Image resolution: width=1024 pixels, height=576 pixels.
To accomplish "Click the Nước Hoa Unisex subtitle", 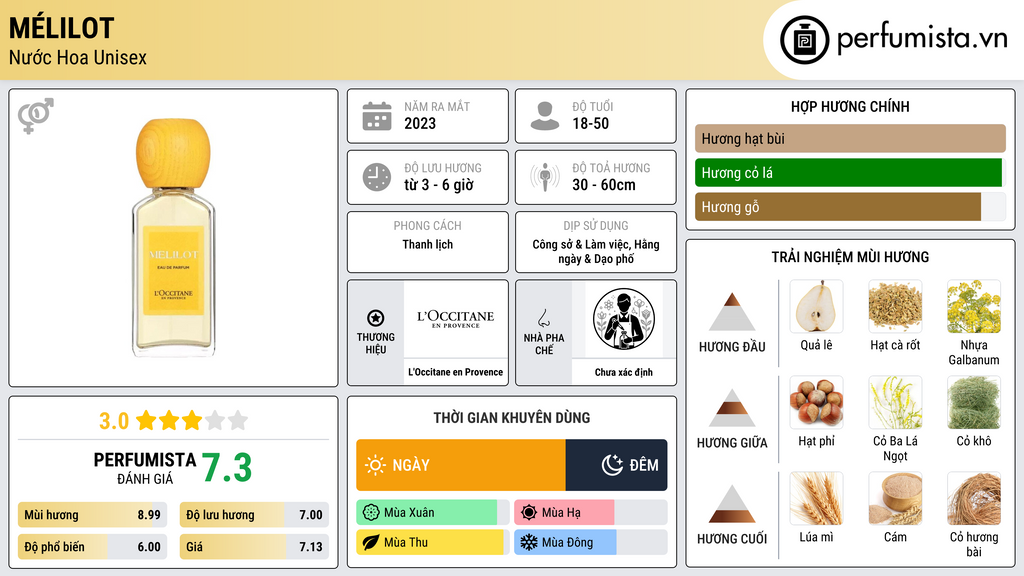I will pos(78,57).
